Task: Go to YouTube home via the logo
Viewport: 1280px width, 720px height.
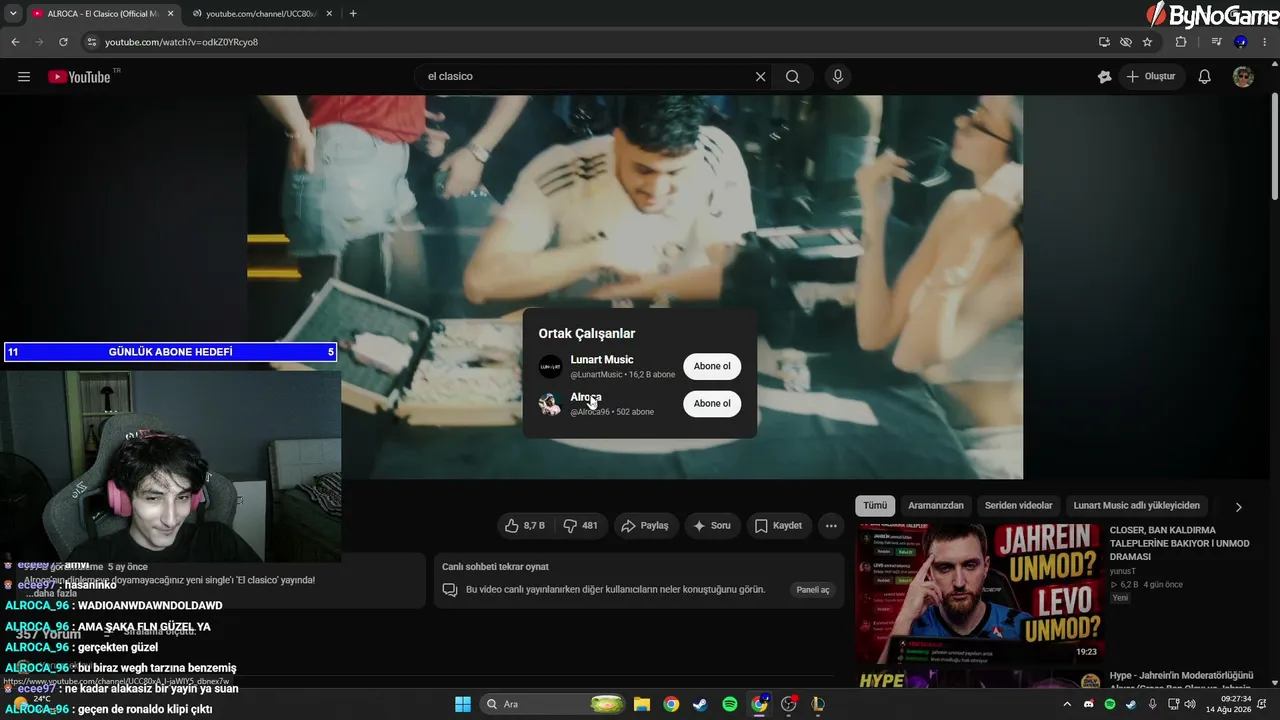Action: click(x=79, y=77)
